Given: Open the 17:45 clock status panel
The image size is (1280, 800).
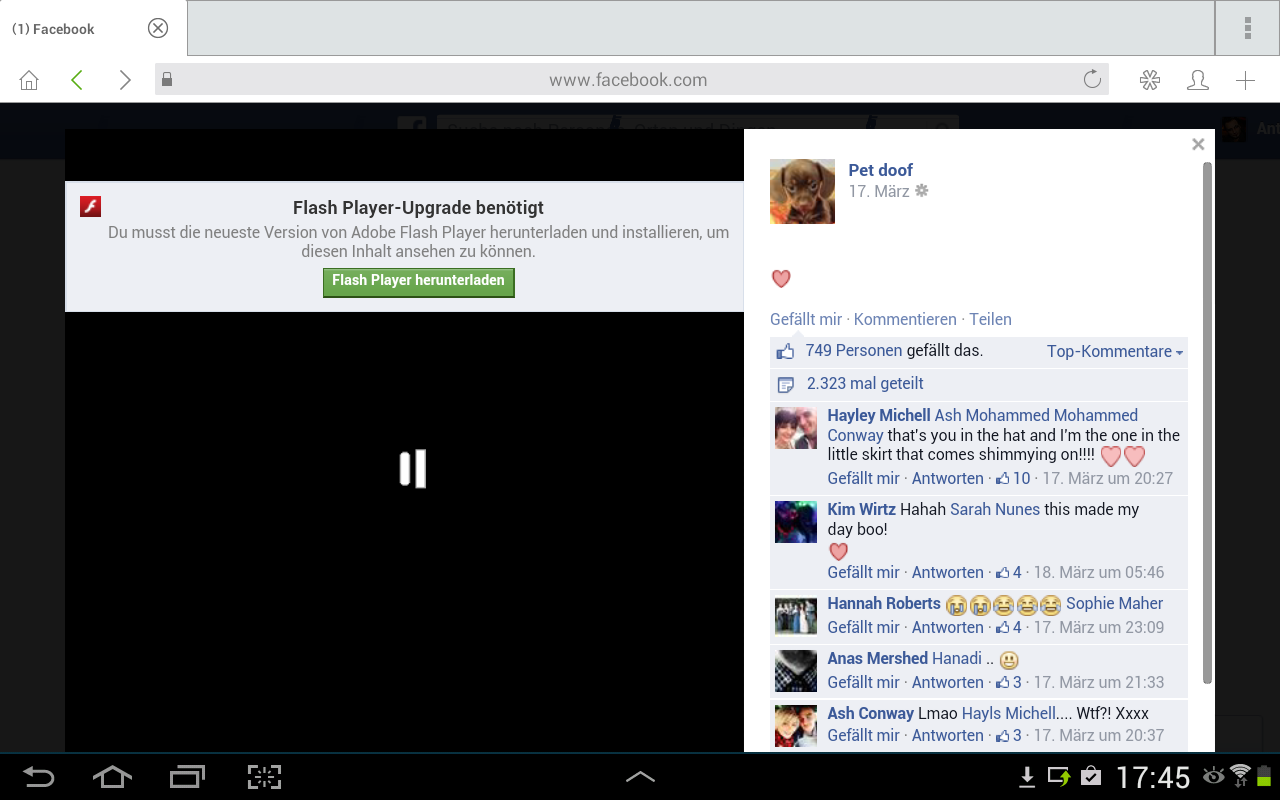Looking at the screenshot, I should pos(1153,777).
